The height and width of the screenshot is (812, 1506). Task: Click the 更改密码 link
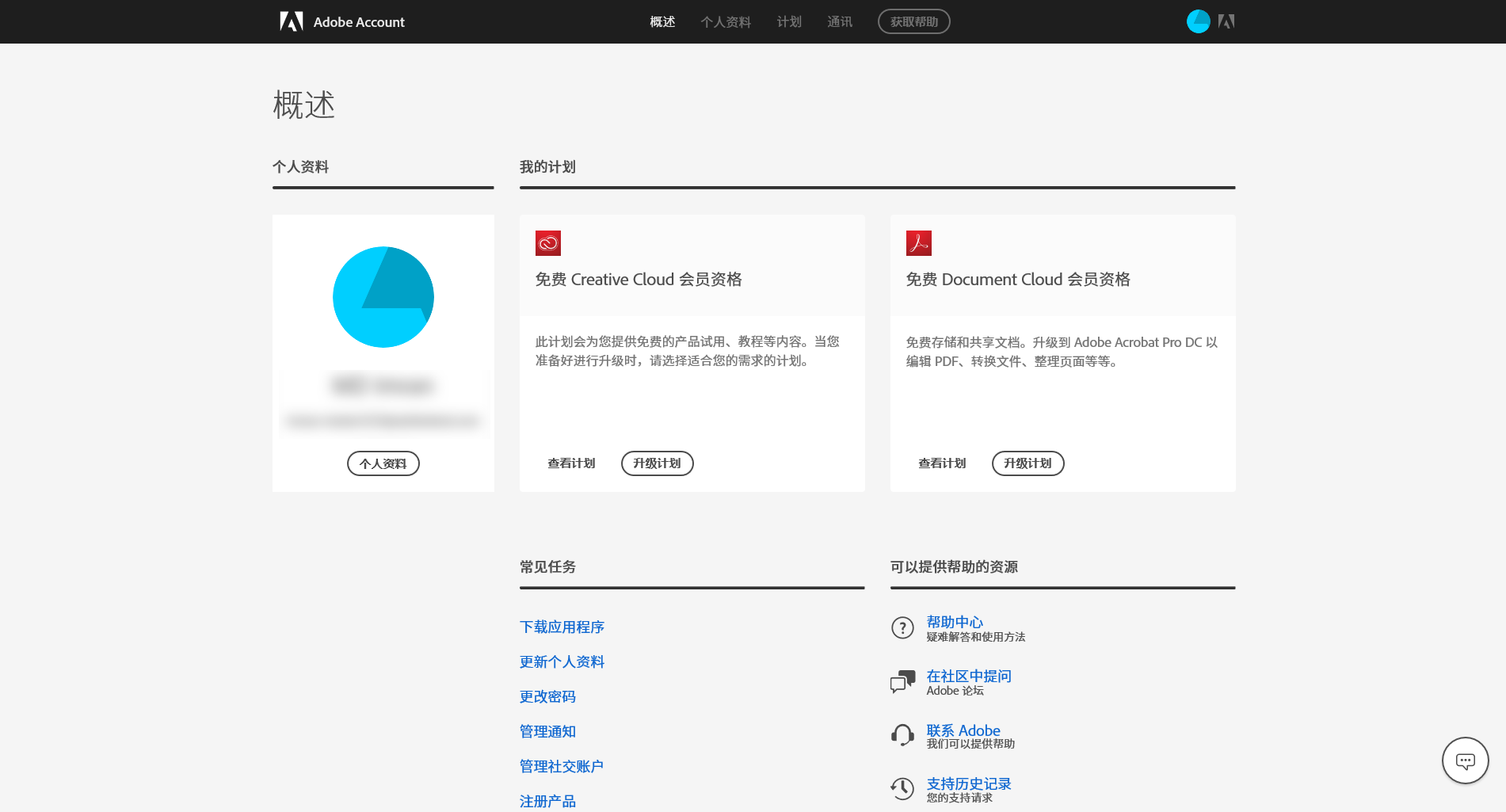(x=547, y=696)
